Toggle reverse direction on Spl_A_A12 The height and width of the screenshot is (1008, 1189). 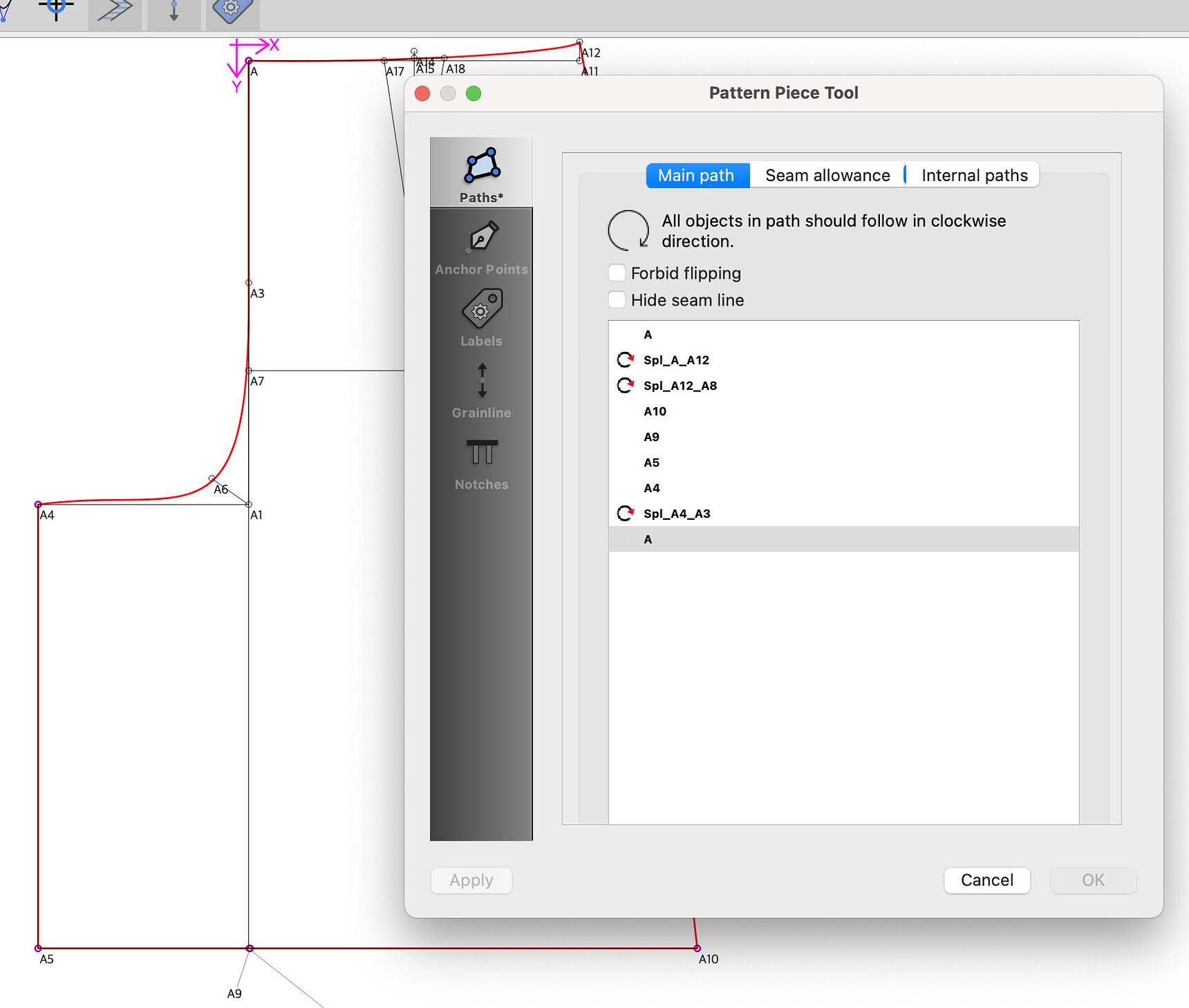[x=626, y=360]
